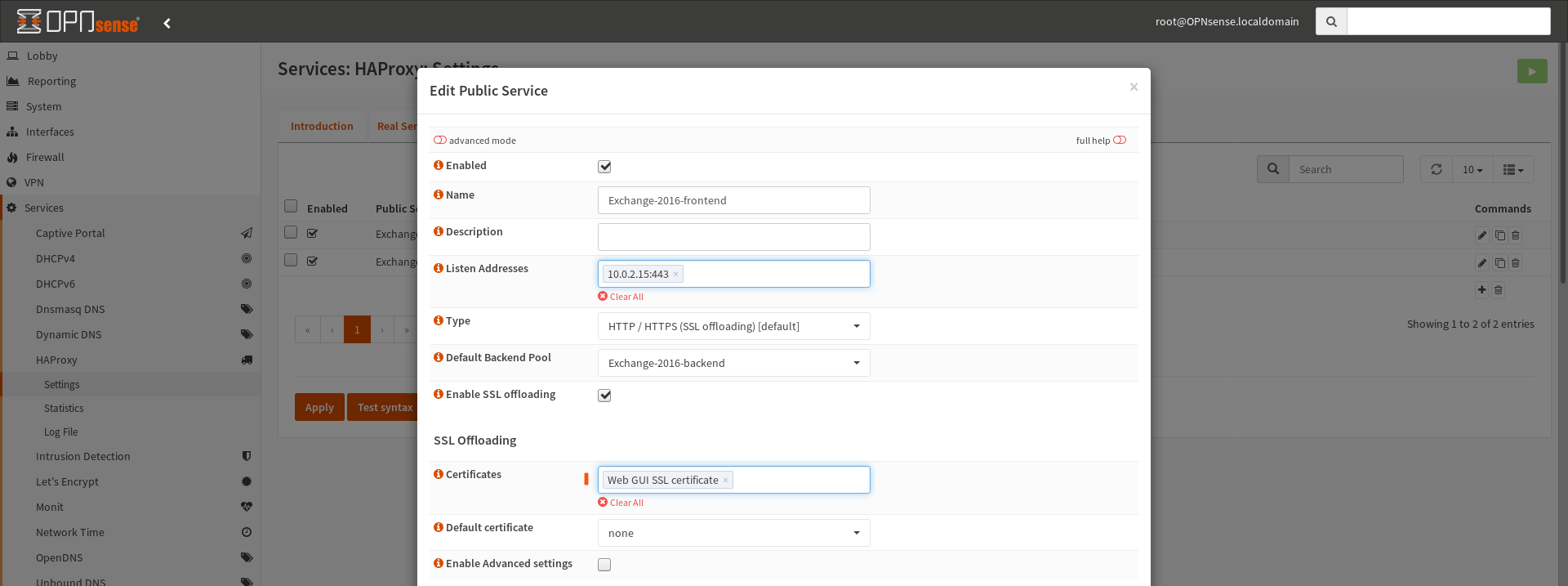Tick the select-all checkbox in table header
The width and height of the screenshot is (1568, 586).
[291, 206]
